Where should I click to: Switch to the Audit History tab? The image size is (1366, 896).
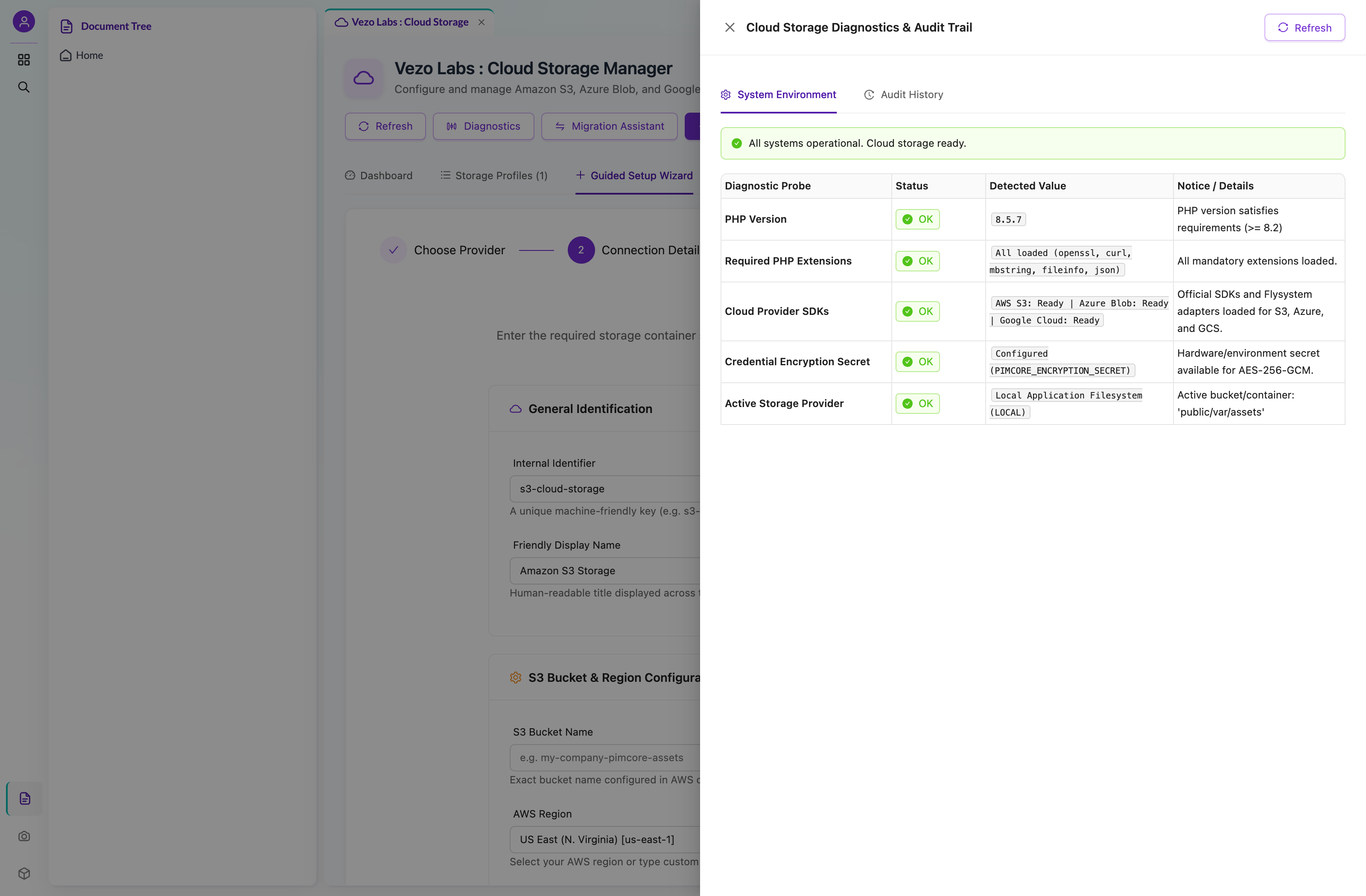903,95
